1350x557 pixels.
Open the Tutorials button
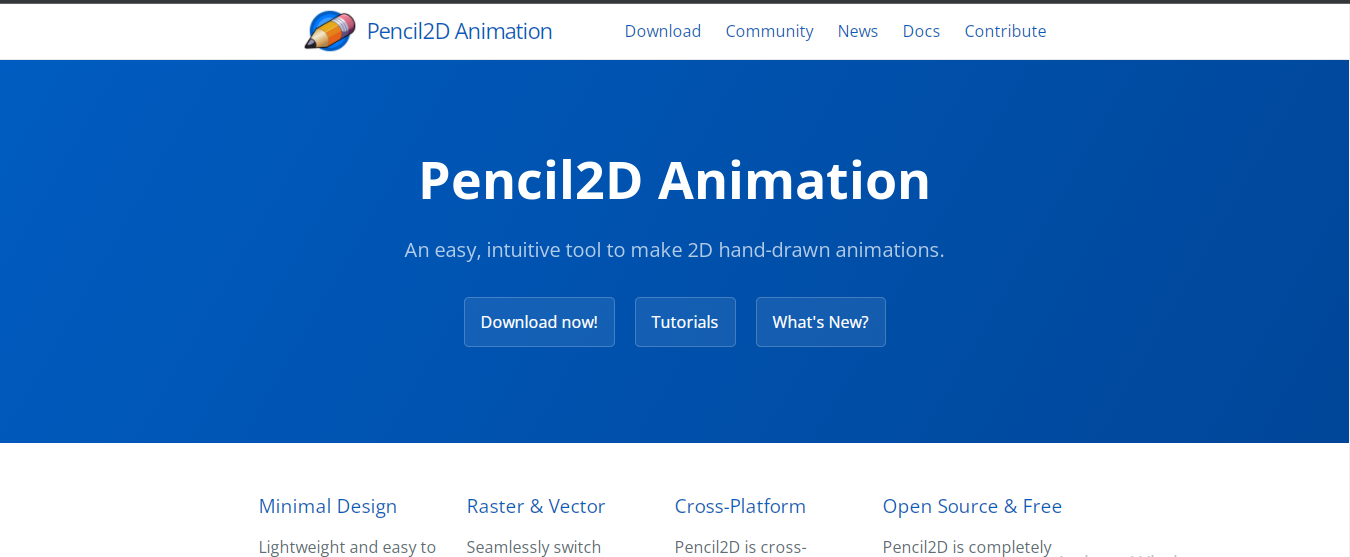tap(685, 322)
